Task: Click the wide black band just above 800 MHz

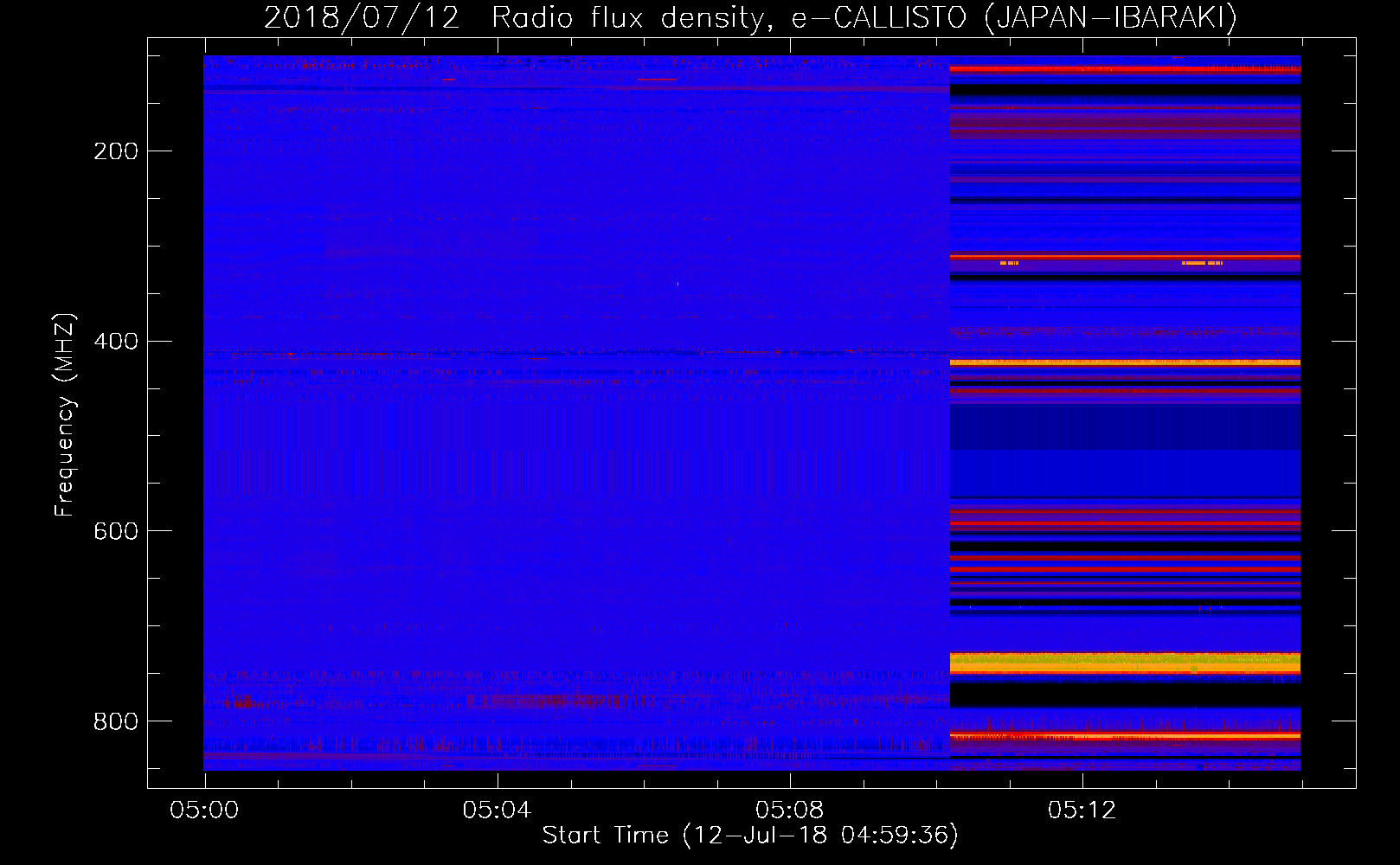Action: [x=1125, y=695]
